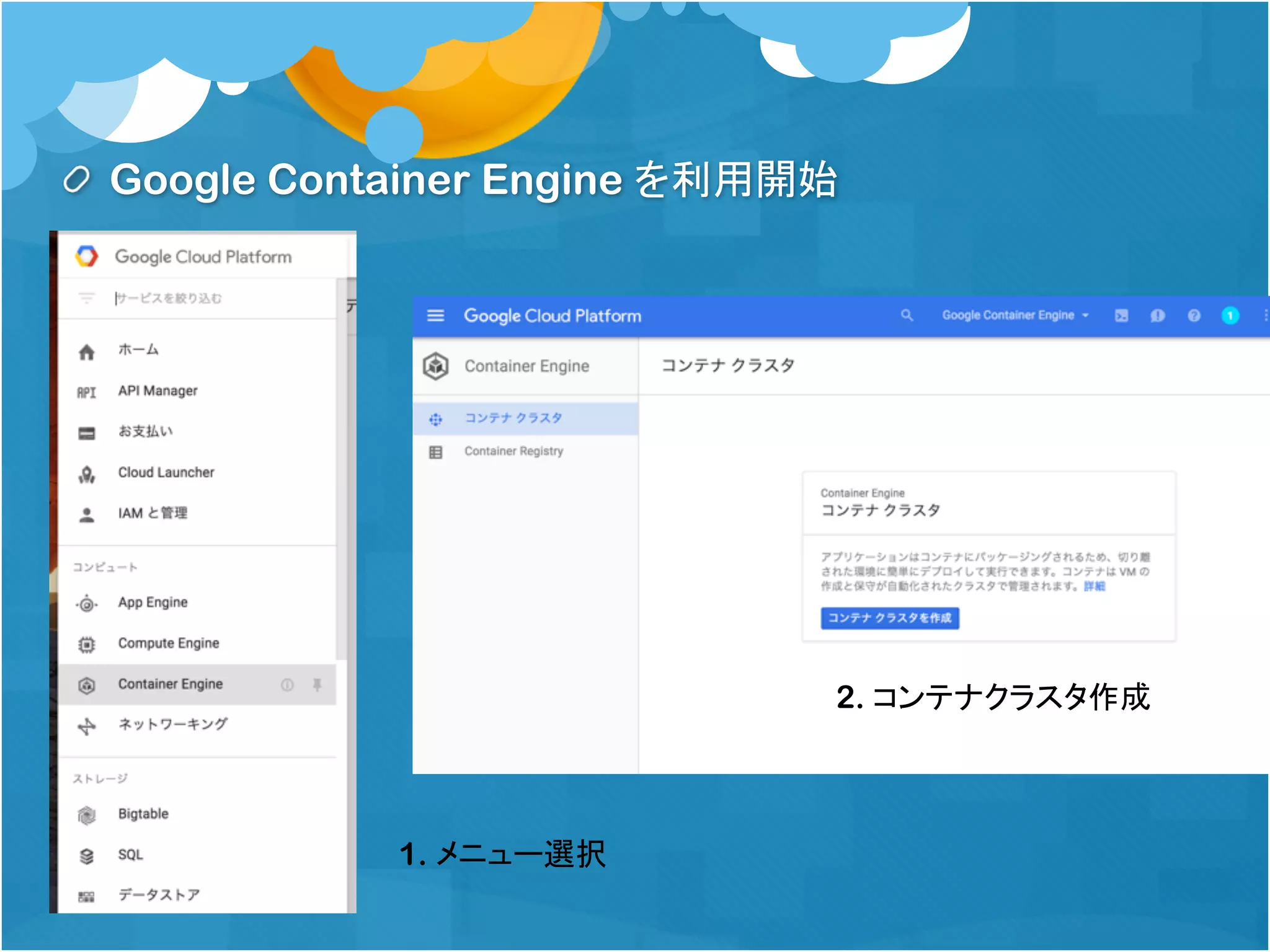
Task: Expand the Google Container Engine project dropdown
Action: (x=1015, y=315)
